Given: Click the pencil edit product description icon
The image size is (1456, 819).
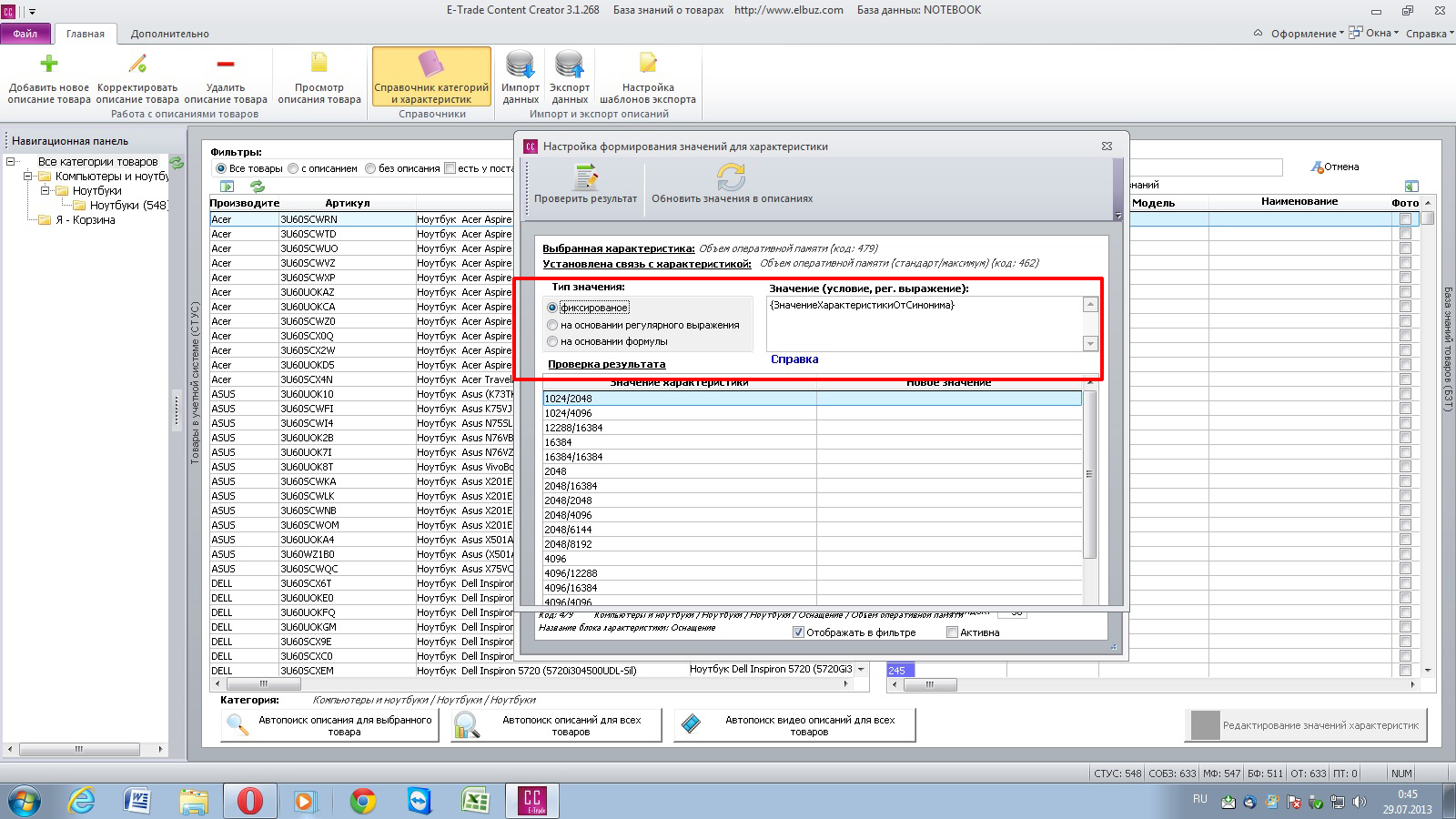Looking at the screenshot, I should tap(137, 64).
